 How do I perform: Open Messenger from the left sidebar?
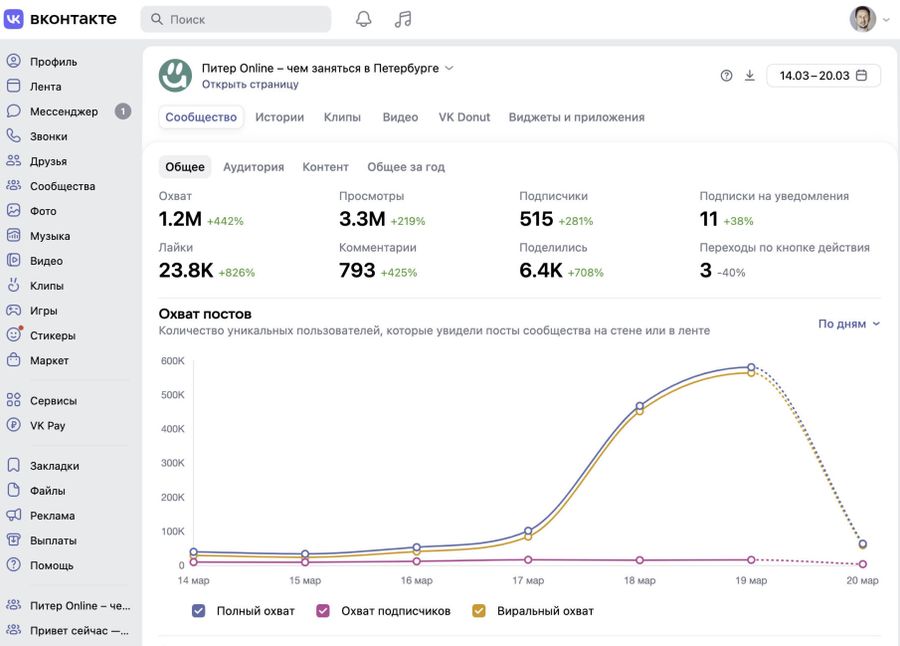click(64, 112)
